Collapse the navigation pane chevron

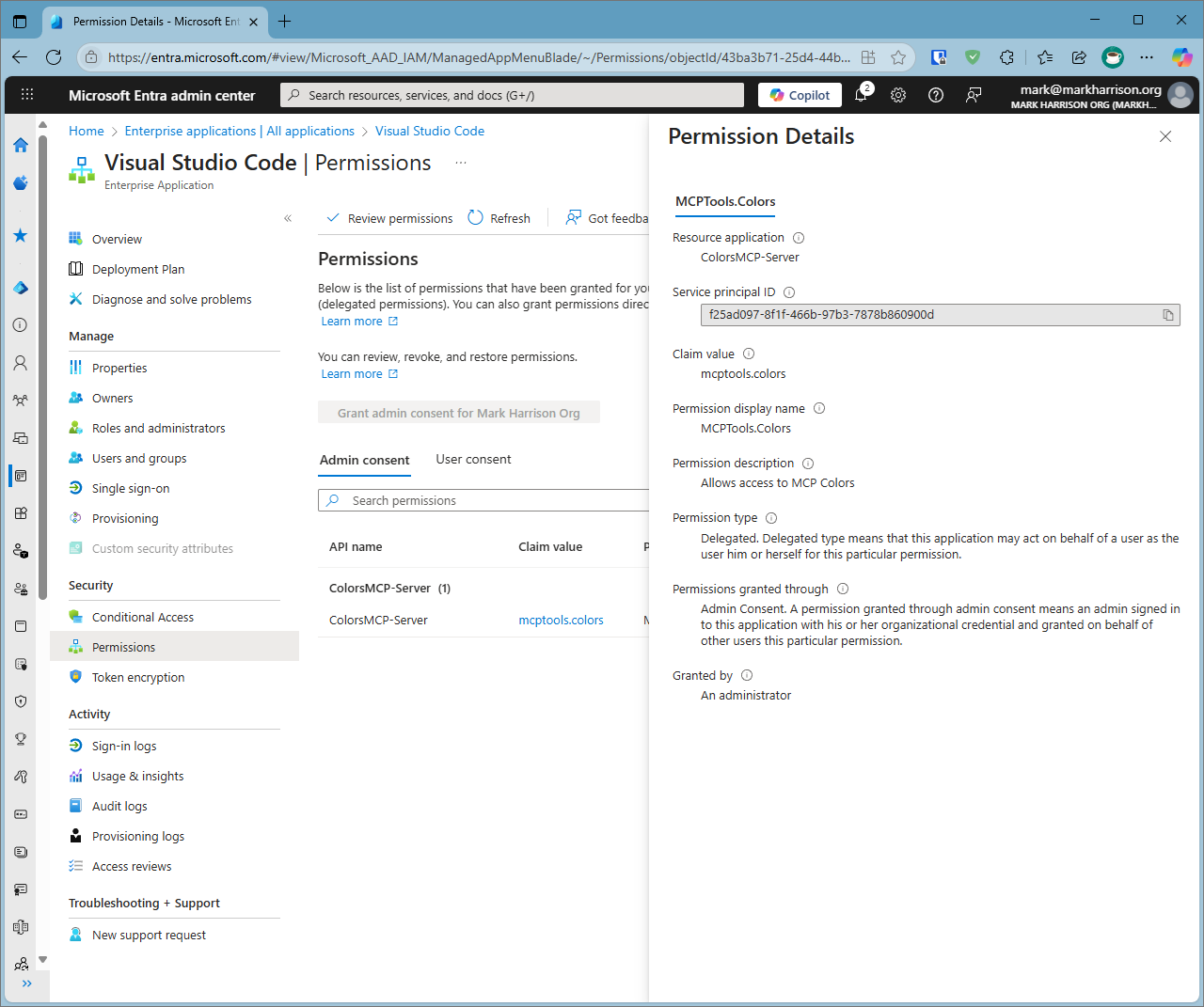pos(288,217)
